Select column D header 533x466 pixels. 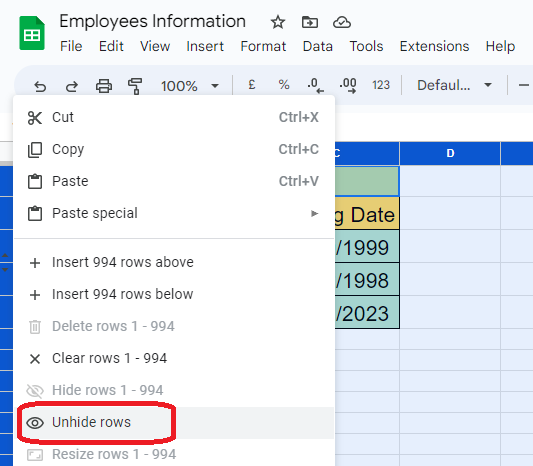[450, 153]
